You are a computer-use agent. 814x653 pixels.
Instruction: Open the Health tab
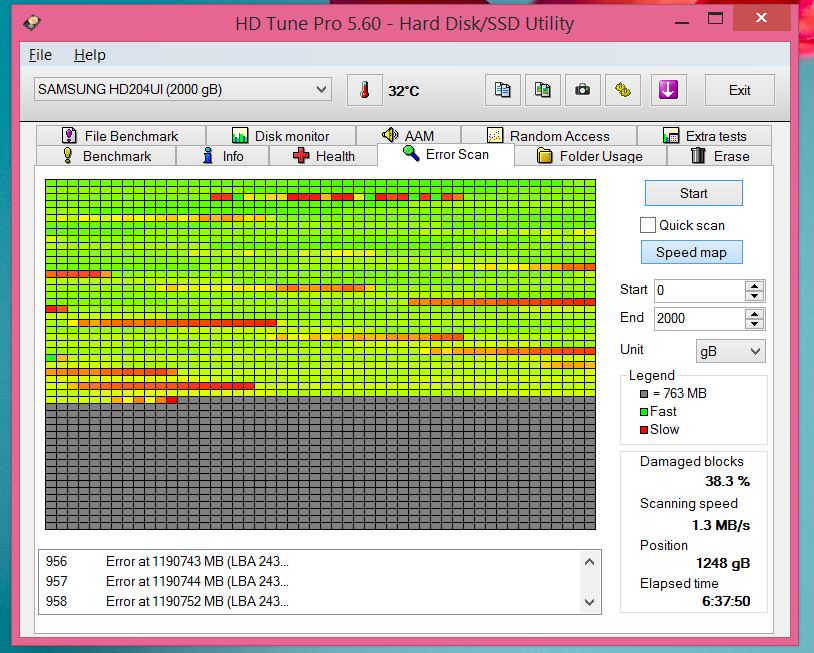[323, 156]
